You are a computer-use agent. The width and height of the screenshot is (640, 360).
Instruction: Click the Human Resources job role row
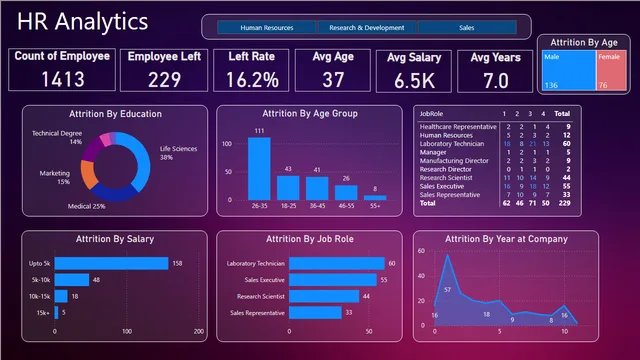pos(495,136)
